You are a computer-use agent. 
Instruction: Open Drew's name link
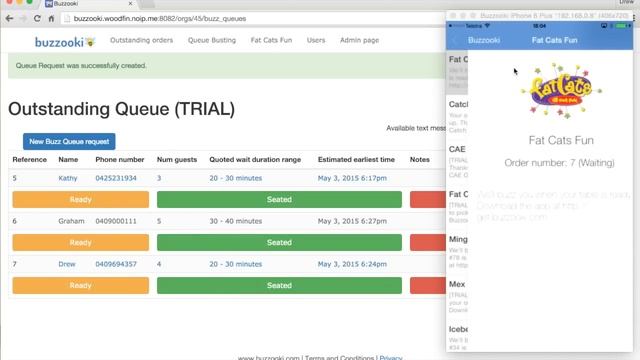tap(67, 264)
